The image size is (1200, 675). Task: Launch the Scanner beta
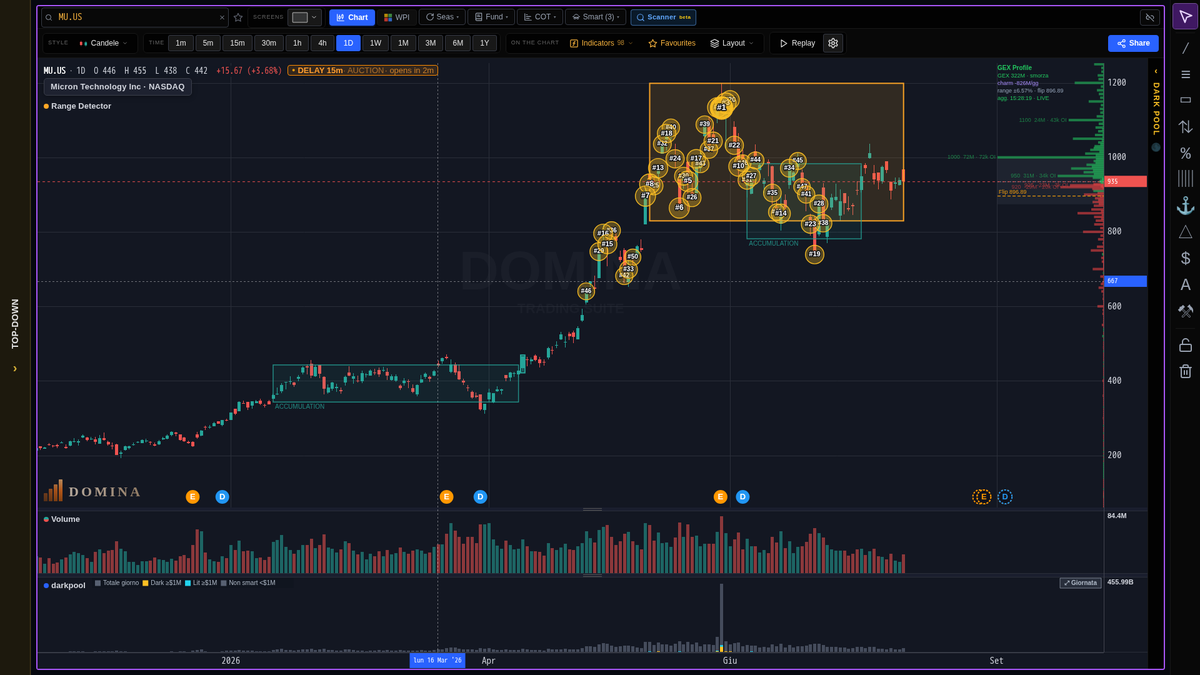point(664,17)
